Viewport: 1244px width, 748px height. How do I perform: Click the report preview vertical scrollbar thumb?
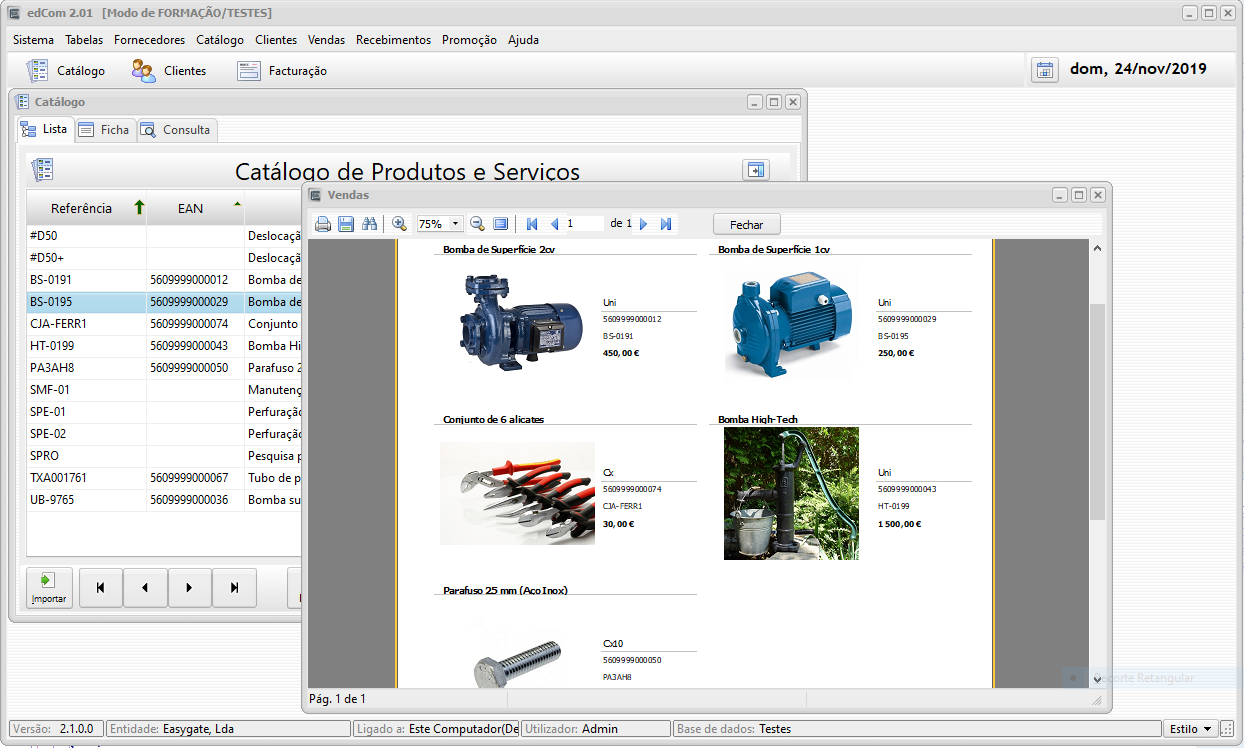coord(1097,412)
